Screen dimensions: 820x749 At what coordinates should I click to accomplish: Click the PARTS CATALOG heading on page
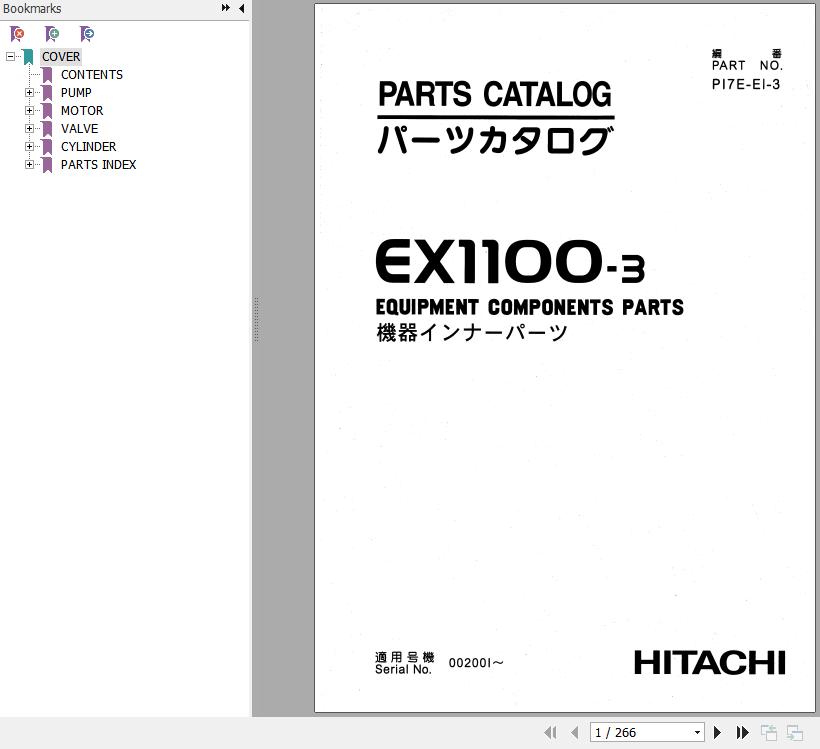(x=495, y=94)
